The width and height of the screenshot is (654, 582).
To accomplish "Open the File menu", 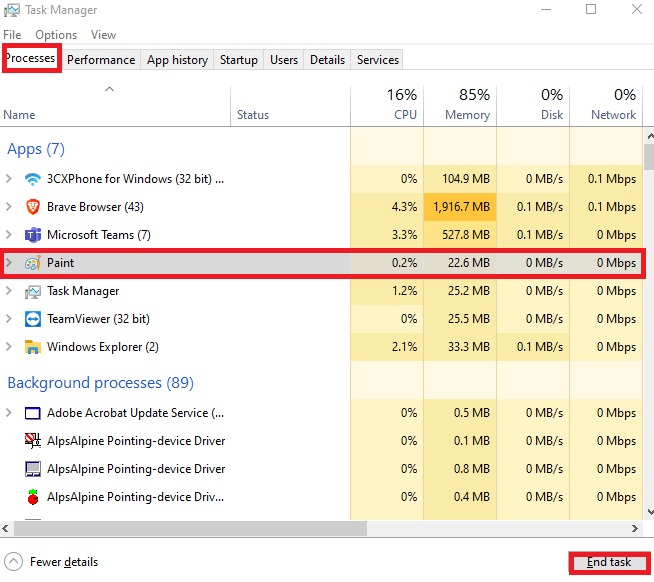I will [x=12, y=35].
